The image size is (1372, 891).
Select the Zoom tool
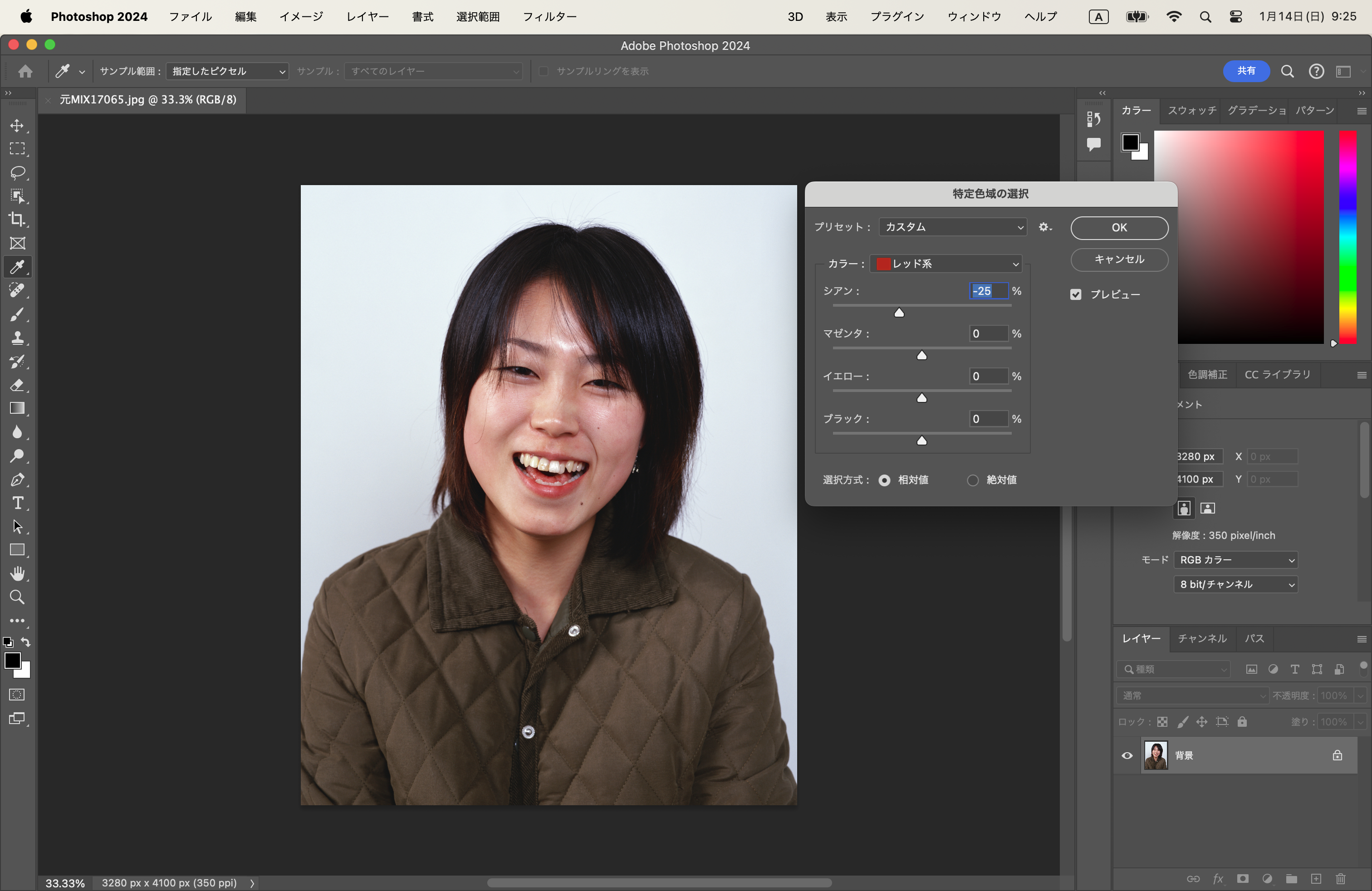click(17, 597)
